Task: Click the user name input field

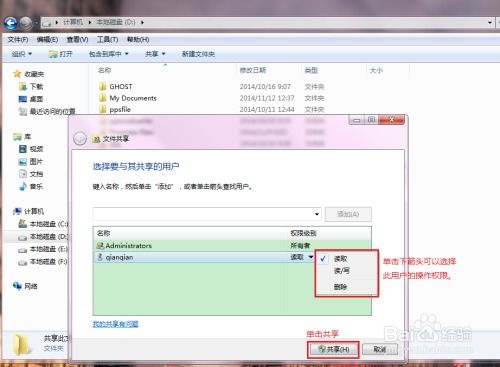Action: pyautogui.click(x=203, y=214)
